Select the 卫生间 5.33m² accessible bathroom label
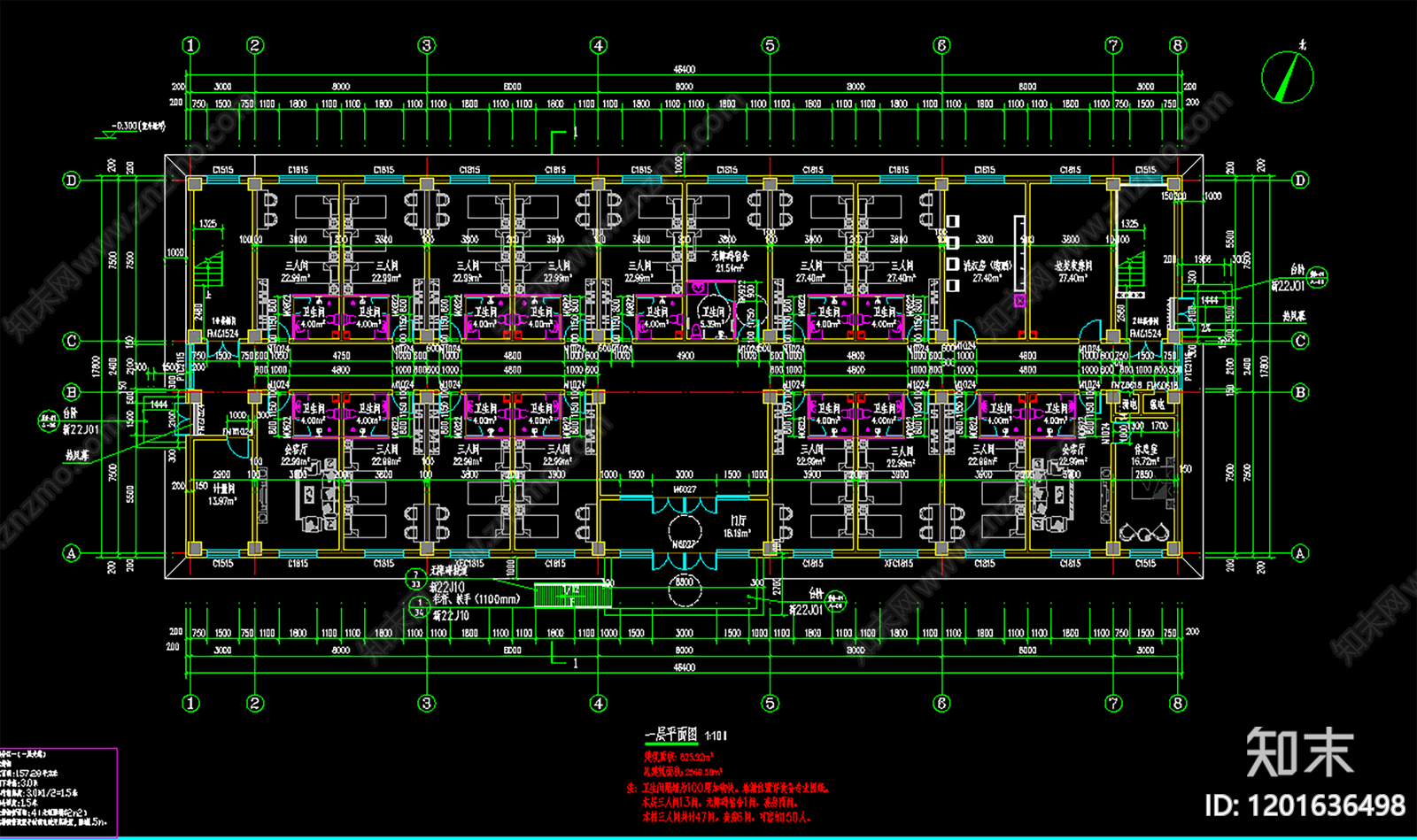The width and height of the screenshot is (1417, 840). (x=713, y=317)
